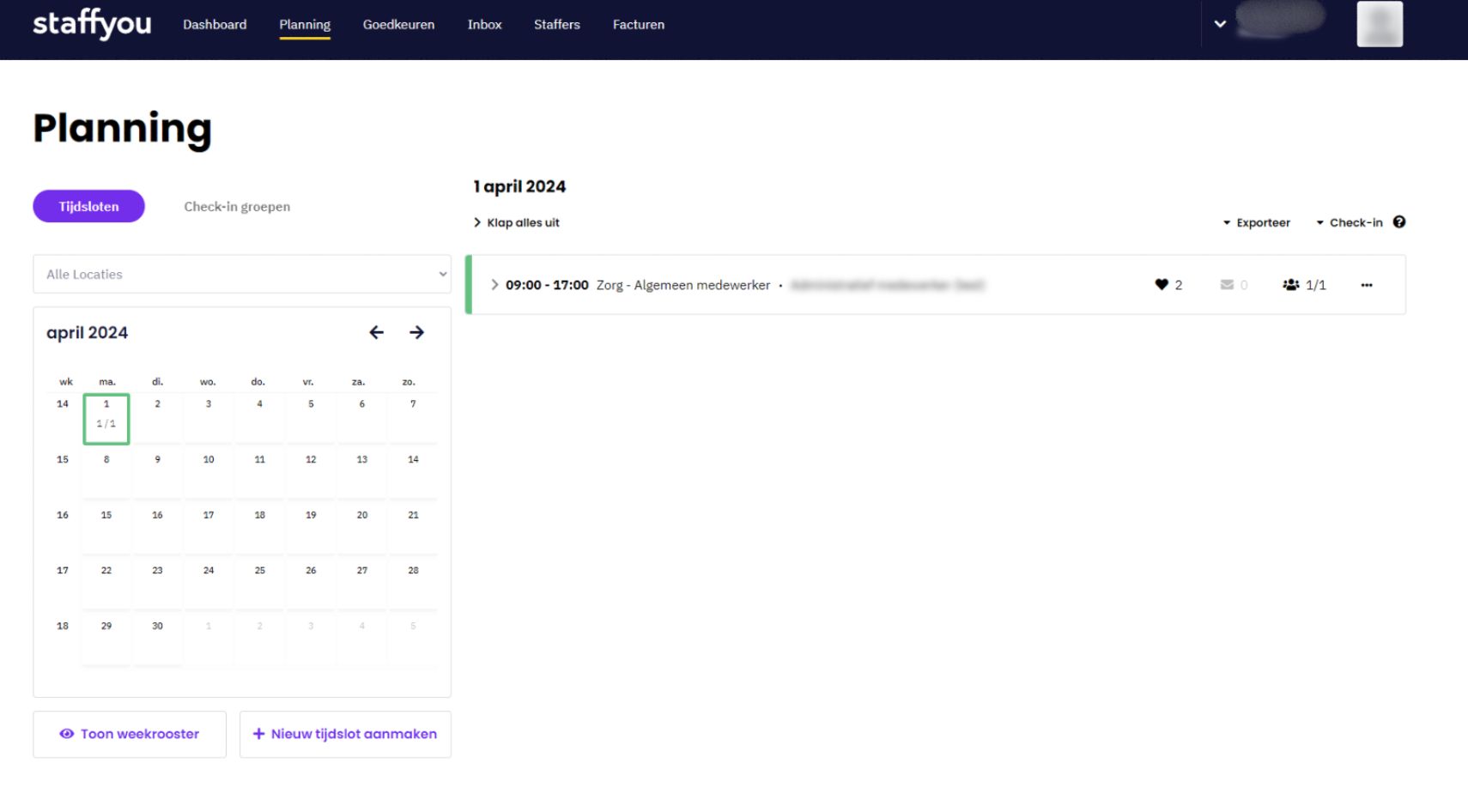The height and width of the screenshot is (812, 1468).
Task: Click Toon weekrooster button
Action: [130, 734]
